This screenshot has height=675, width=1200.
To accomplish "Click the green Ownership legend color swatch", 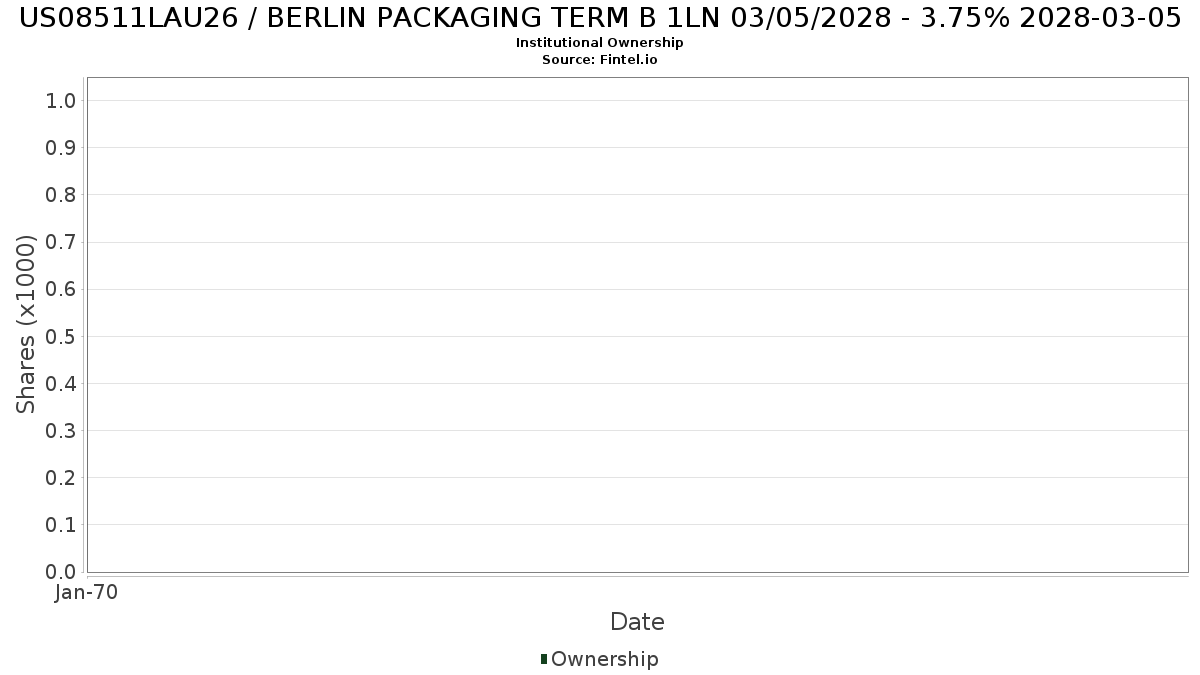I will [544, 659].
